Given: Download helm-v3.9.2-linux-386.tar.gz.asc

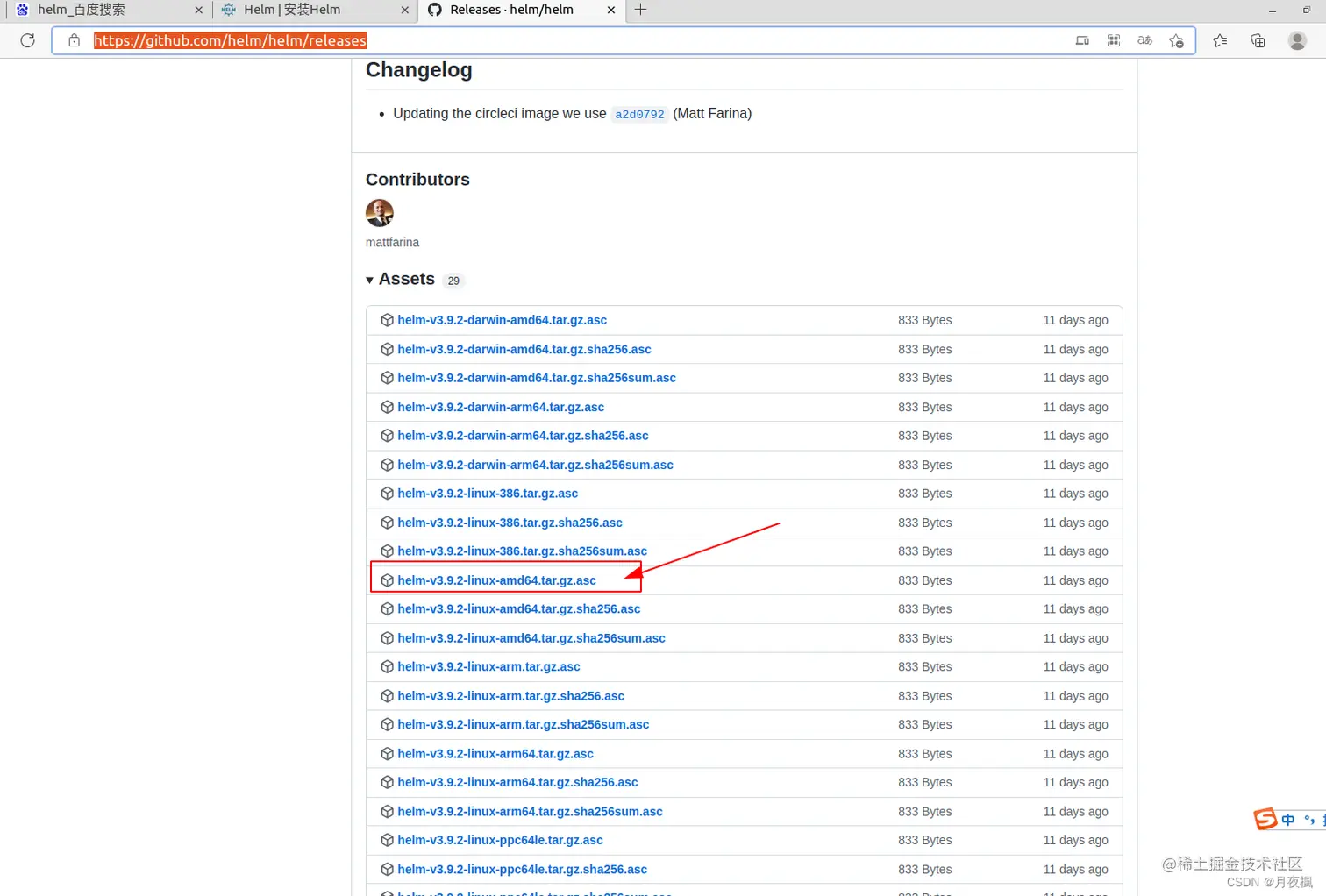Looking at the screenshot, I should (x=488, y=494).
